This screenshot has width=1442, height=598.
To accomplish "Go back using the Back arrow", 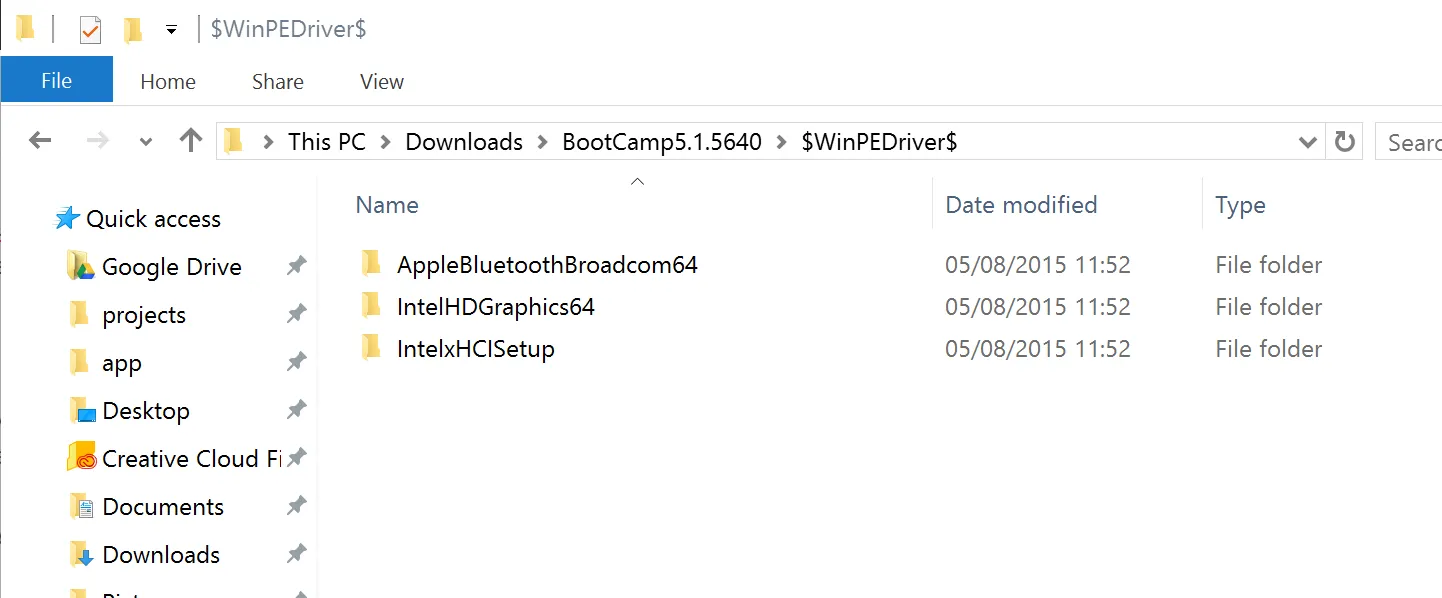I will (x=40, y=141).
